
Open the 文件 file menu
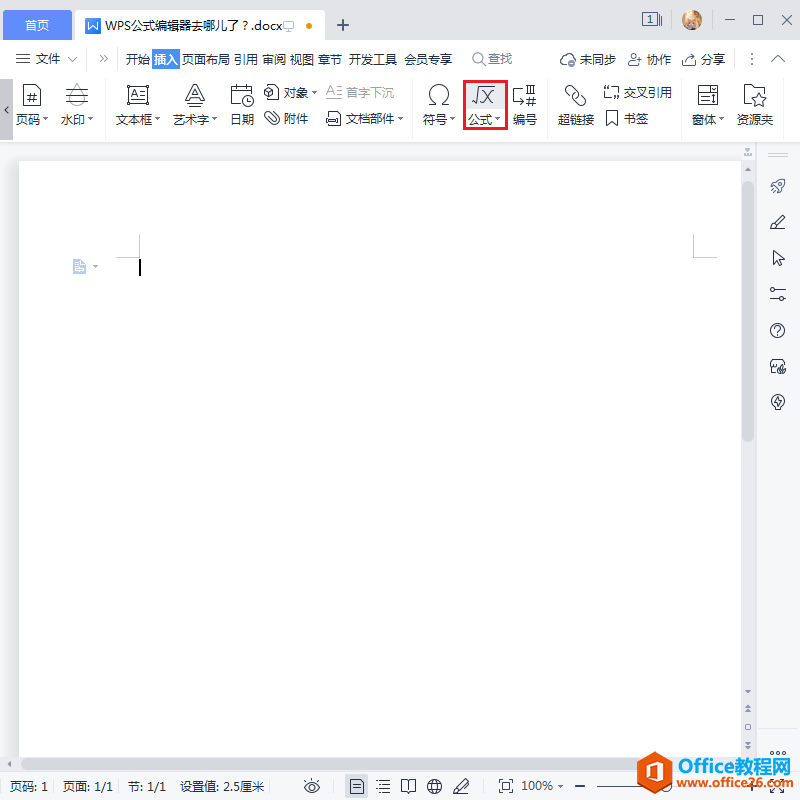point(47,58)
